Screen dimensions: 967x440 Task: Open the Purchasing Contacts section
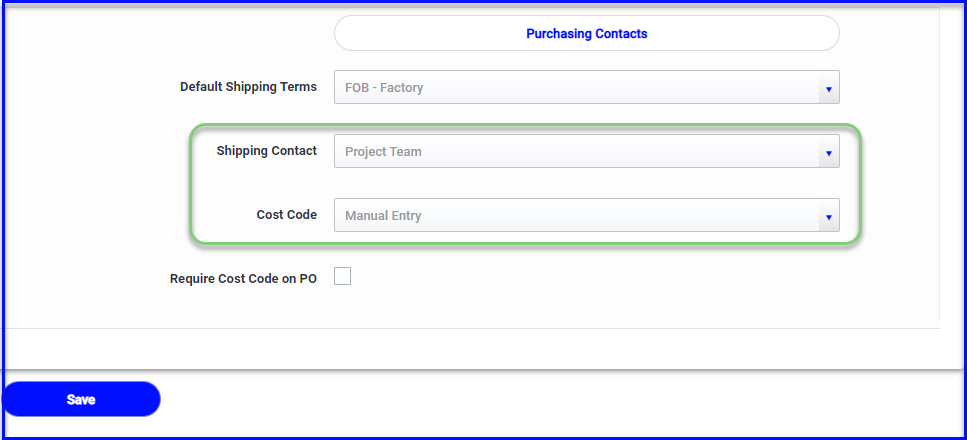coord(586,33)
